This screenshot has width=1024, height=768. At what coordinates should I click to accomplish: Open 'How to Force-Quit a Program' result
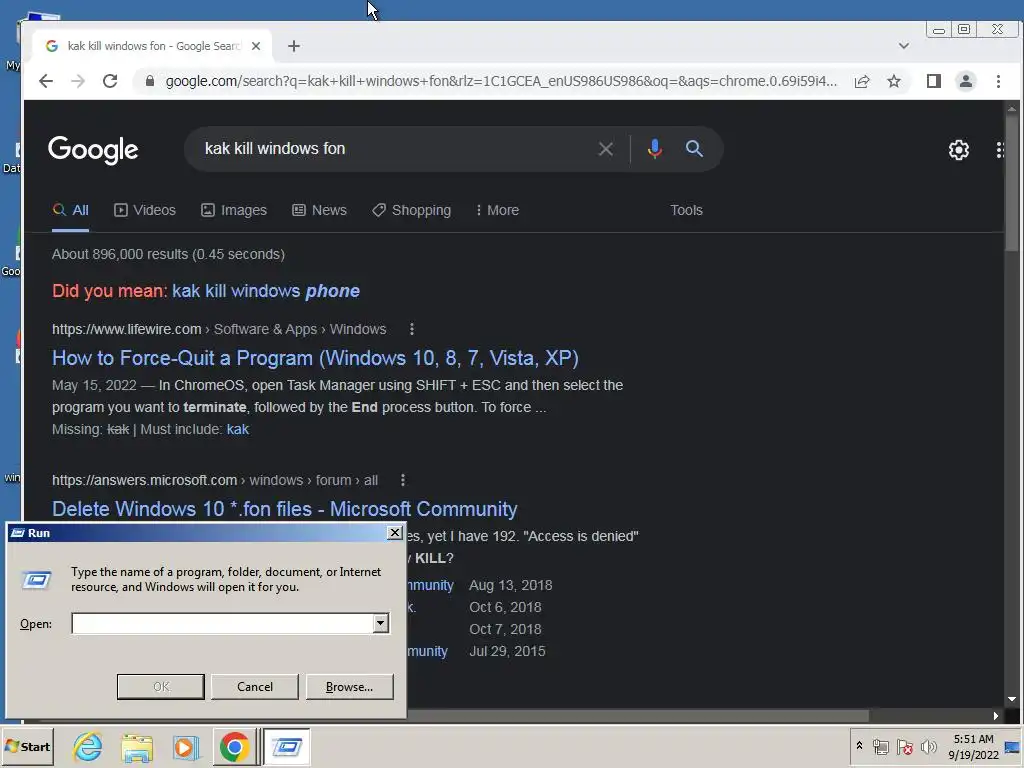pos(315,358)
